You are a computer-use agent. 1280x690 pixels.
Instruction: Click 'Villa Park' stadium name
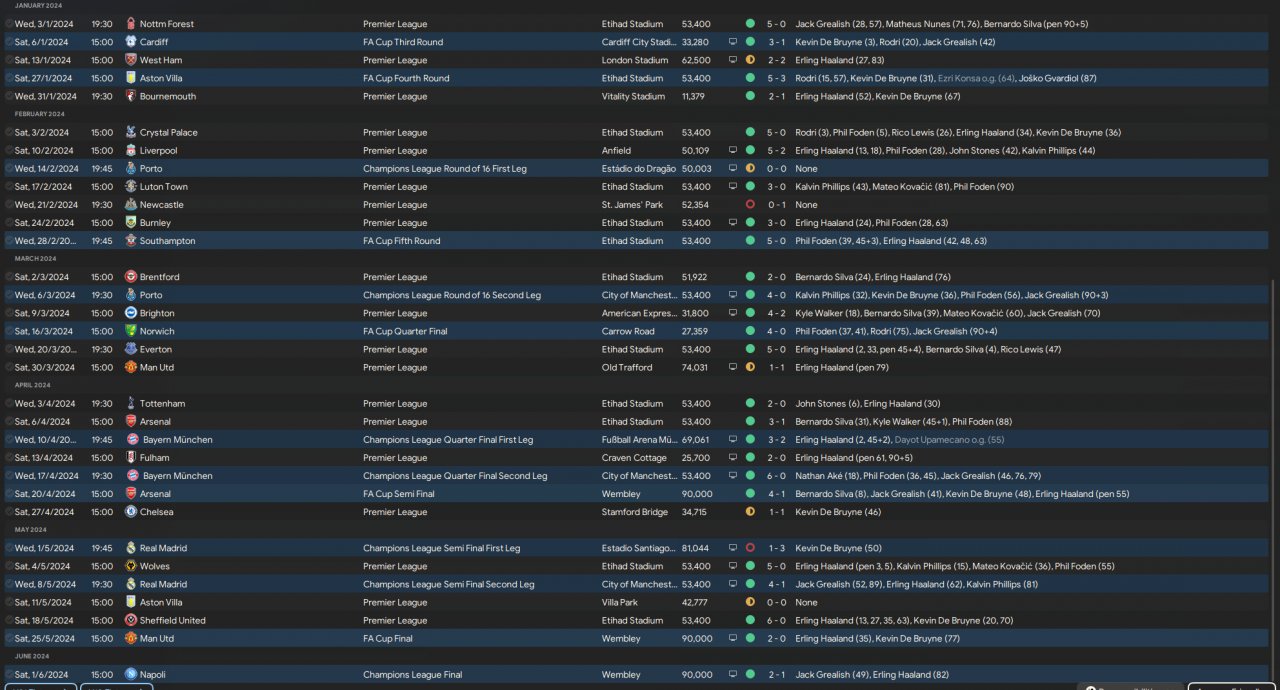pos(620,602)
